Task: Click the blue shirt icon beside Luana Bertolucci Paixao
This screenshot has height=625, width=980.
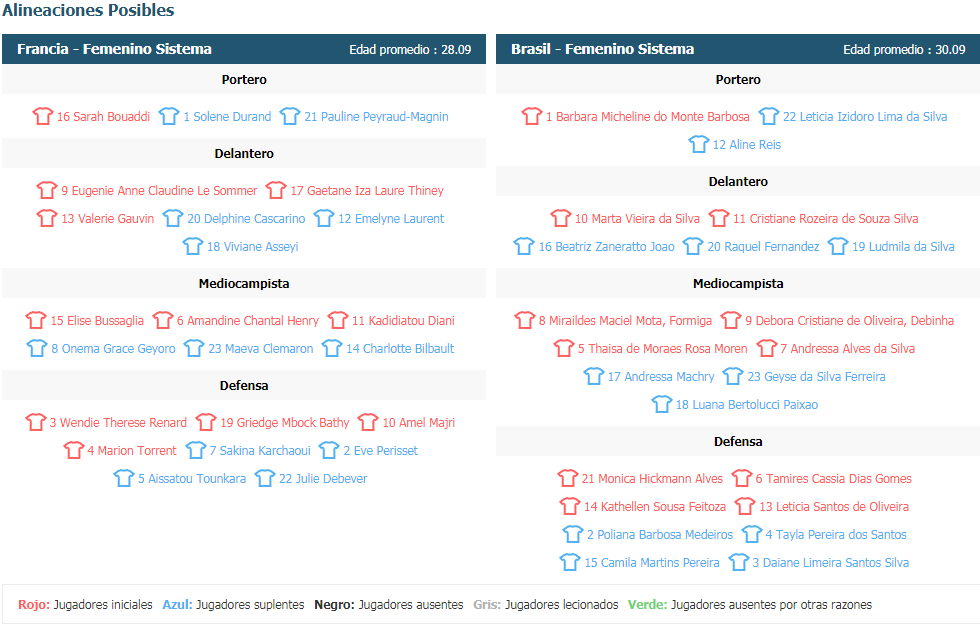Action: [662, 404]
